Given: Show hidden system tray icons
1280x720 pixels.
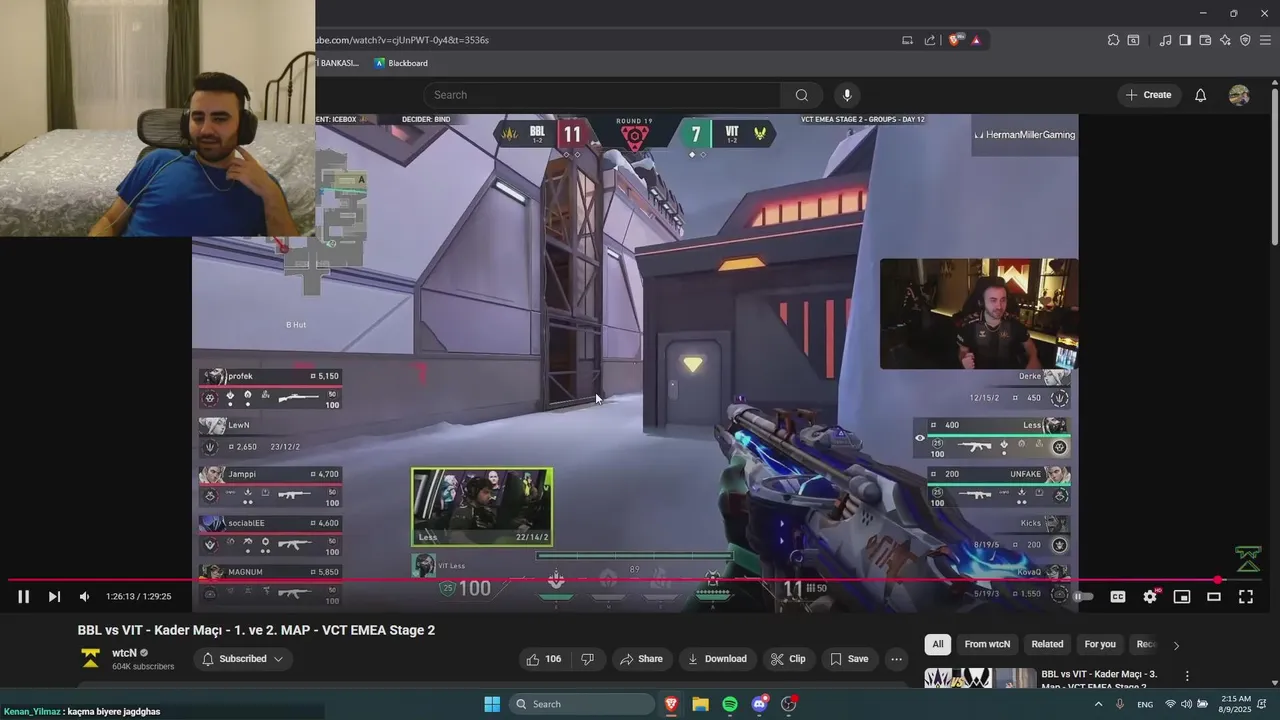Looking at the screenshot, I should point(1098,704).
